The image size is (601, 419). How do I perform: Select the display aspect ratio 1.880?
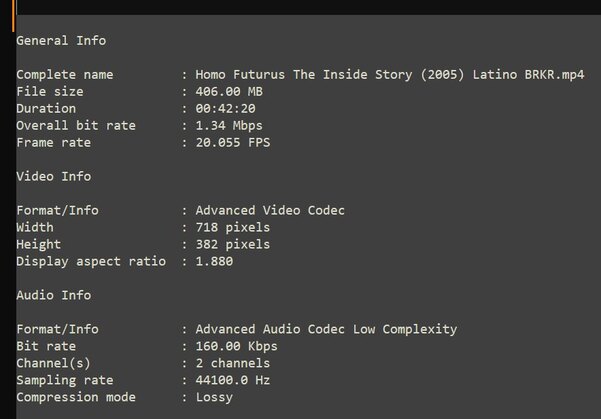[214, 261]
